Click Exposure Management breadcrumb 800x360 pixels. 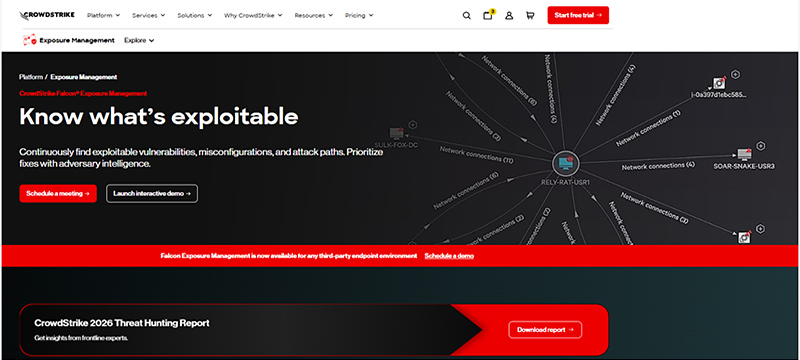point(84,77)
